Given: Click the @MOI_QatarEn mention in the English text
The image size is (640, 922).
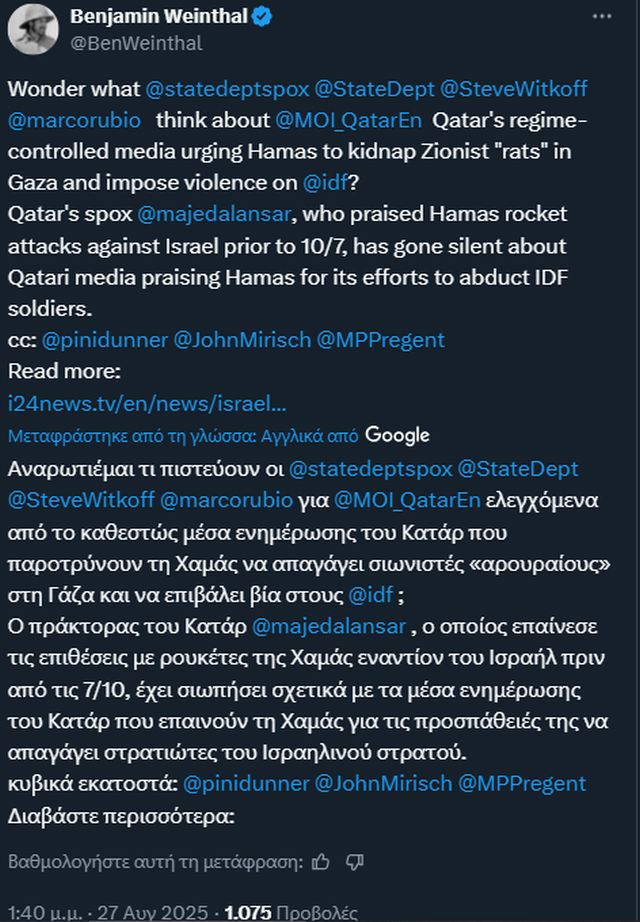Looking at the screenshot, I should click(348, 121).
